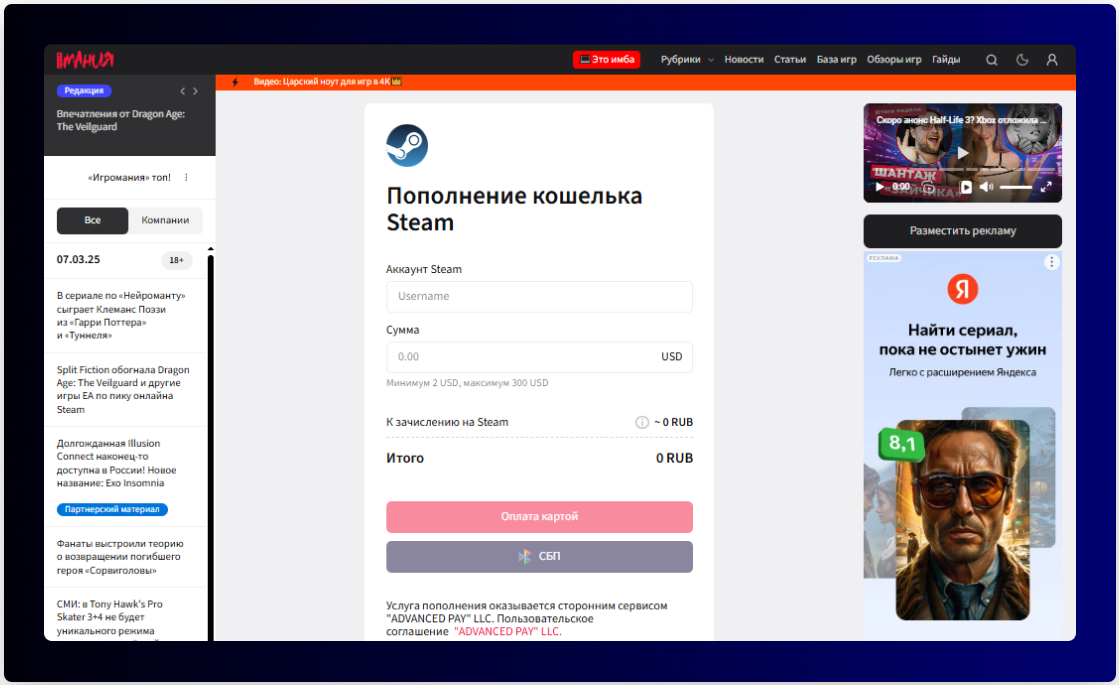The image size is (1119, 685).
Task: Mute the video player speaker icon
Action: coord(985,187)
